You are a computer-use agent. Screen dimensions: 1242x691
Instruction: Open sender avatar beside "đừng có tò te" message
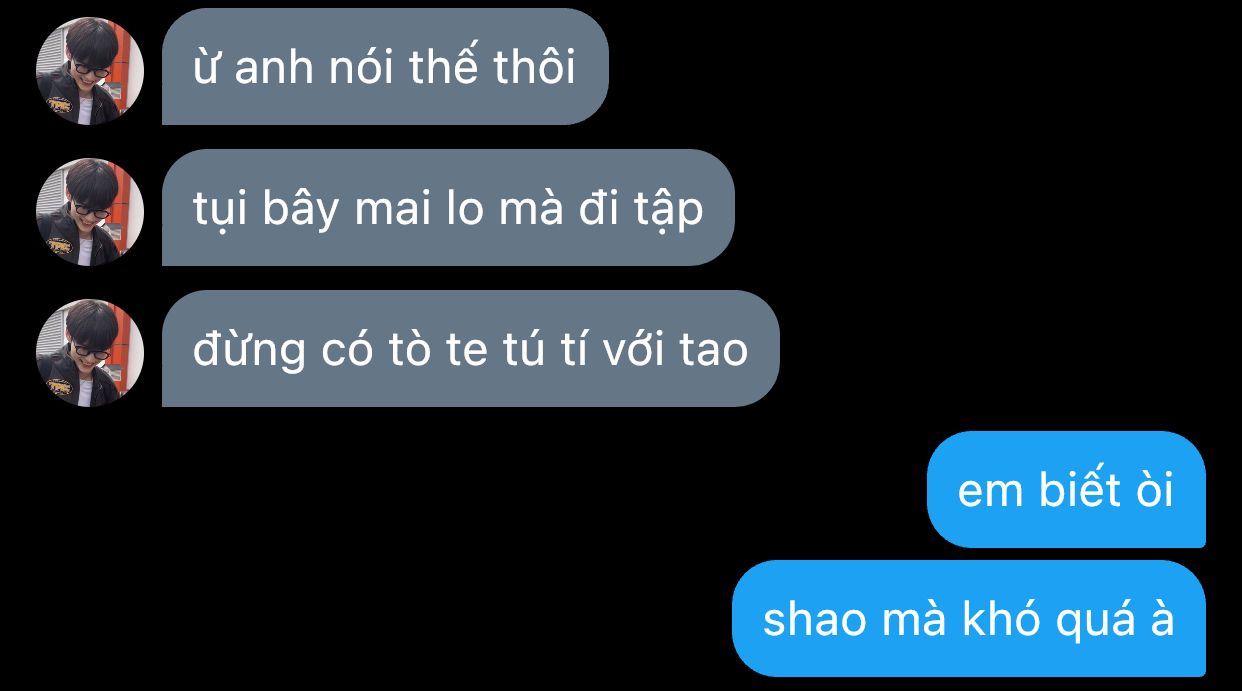coord(90,353)
